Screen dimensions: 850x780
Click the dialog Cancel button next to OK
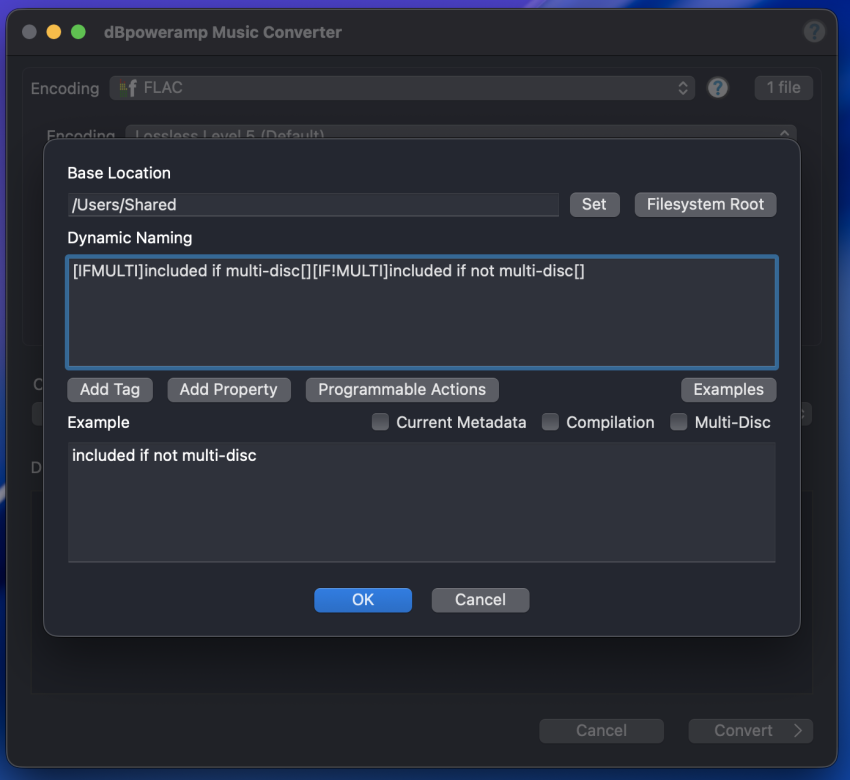[x=480, y=599]
